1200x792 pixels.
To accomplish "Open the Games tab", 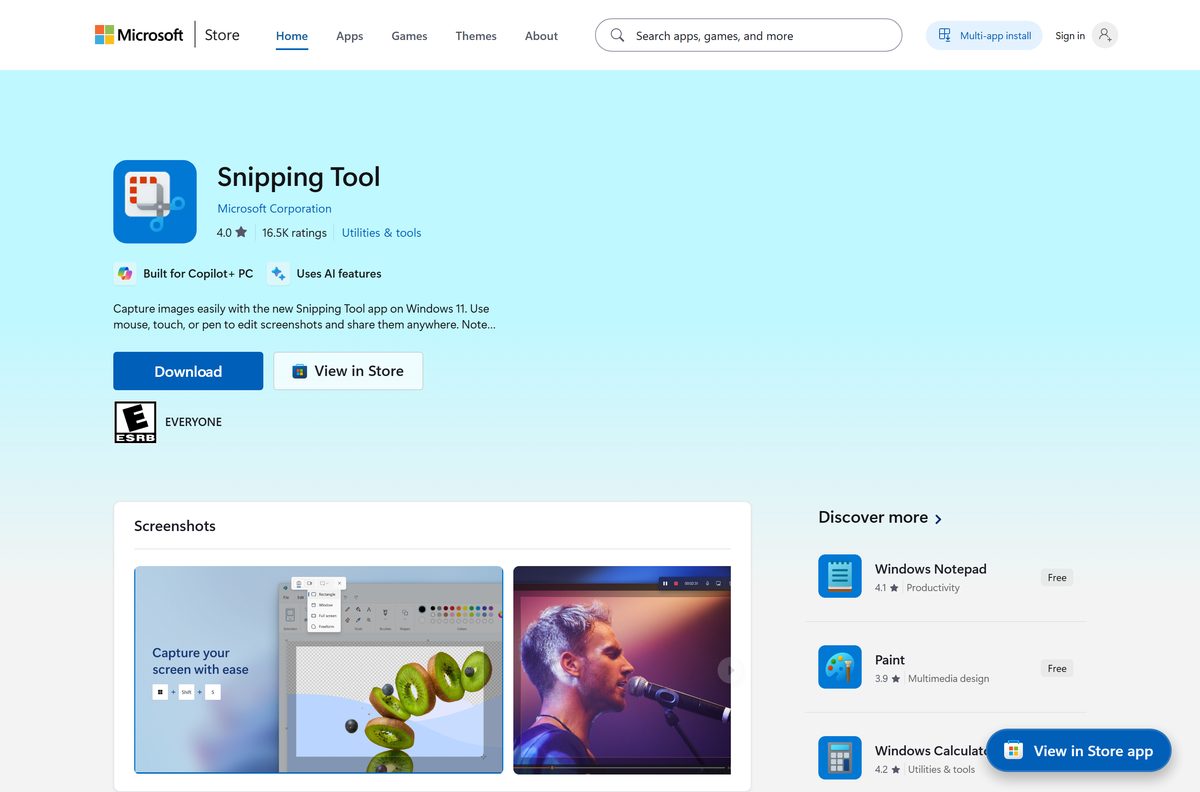I will [x=409, y=36].
